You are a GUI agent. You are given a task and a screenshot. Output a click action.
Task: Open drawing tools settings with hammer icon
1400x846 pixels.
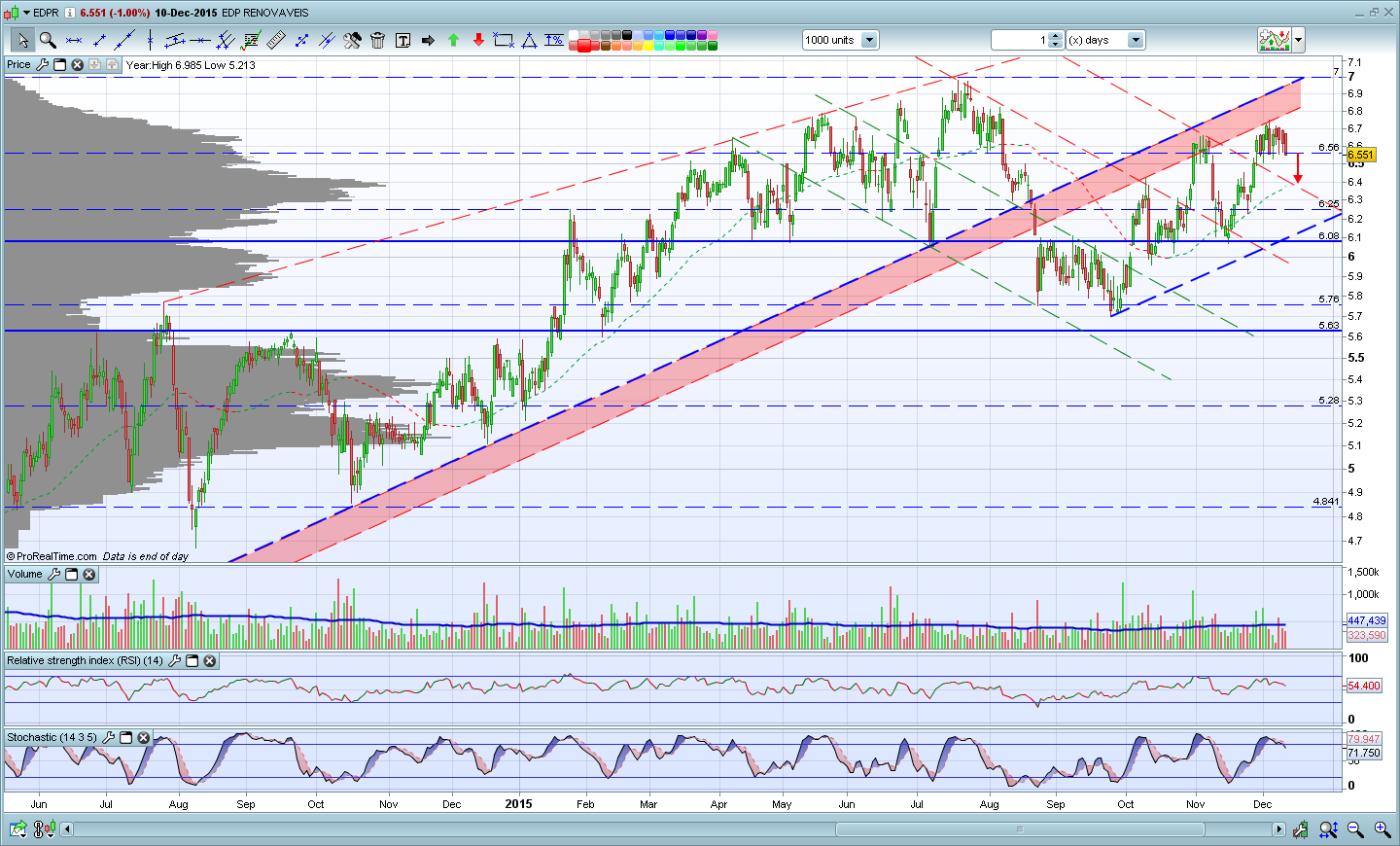[x=352, y=40]
